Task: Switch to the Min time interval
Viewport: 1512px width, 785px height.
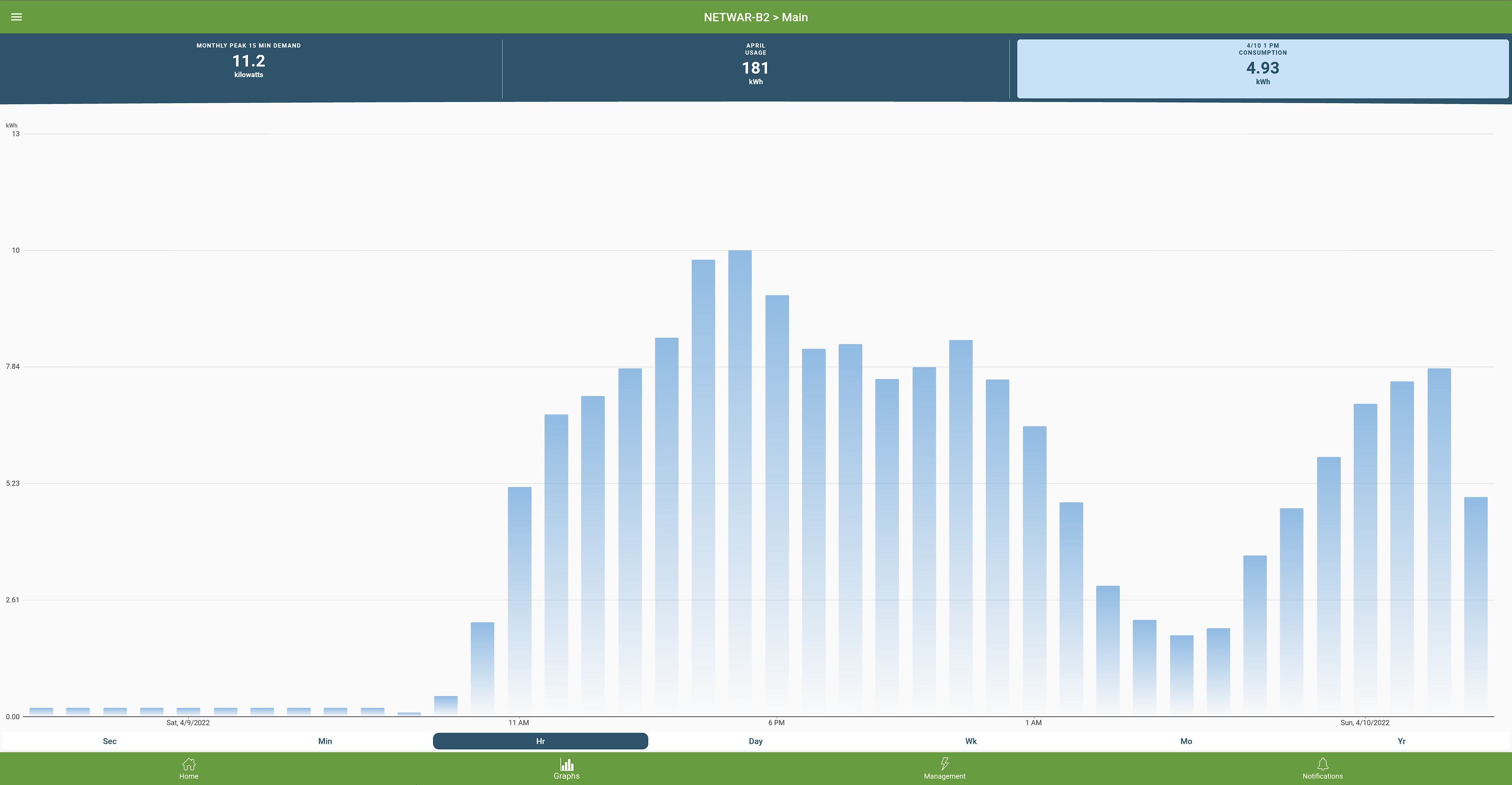Action: [325, 741]
